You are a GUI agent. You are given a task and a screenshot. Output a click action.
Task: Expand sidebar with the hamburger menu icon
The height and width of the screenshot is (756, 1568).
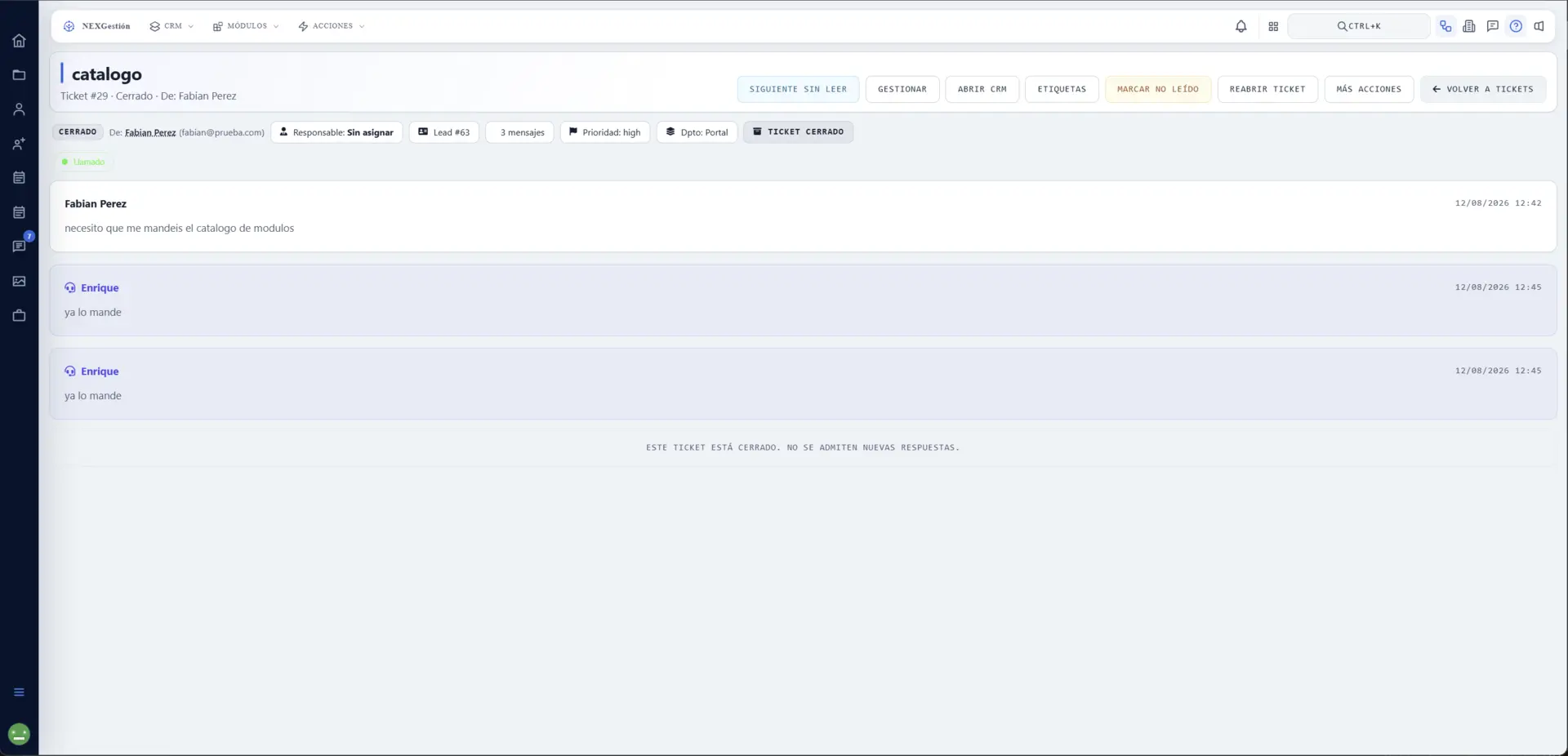coord(19,692)
